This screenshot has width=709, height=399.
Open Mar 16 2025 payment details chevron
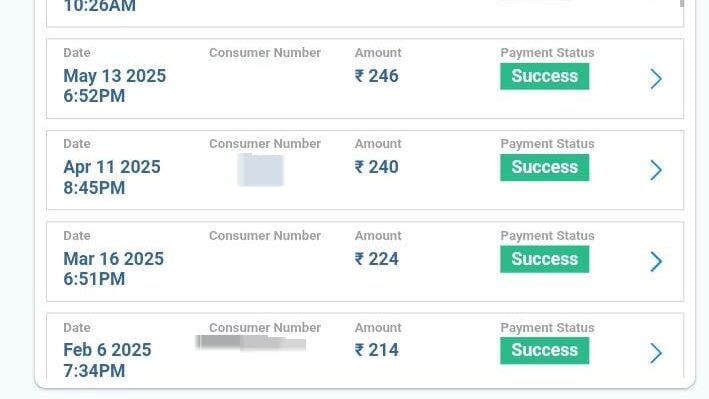656,261
